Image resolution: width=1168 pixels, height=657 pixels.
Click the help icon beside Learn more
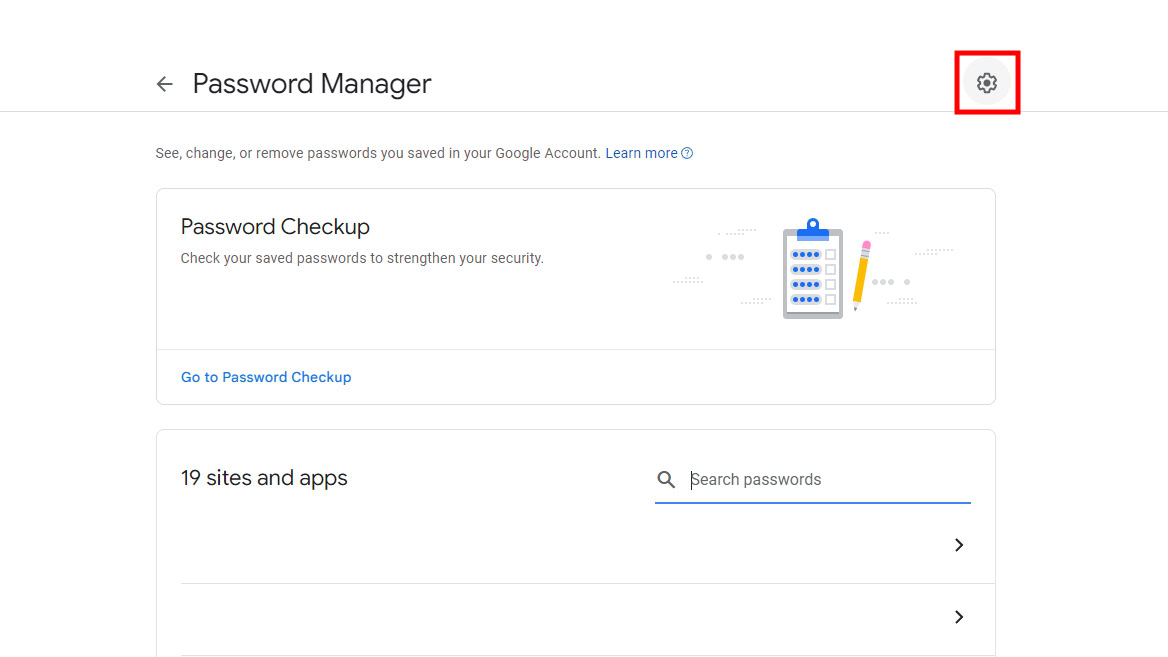[687, 153]
